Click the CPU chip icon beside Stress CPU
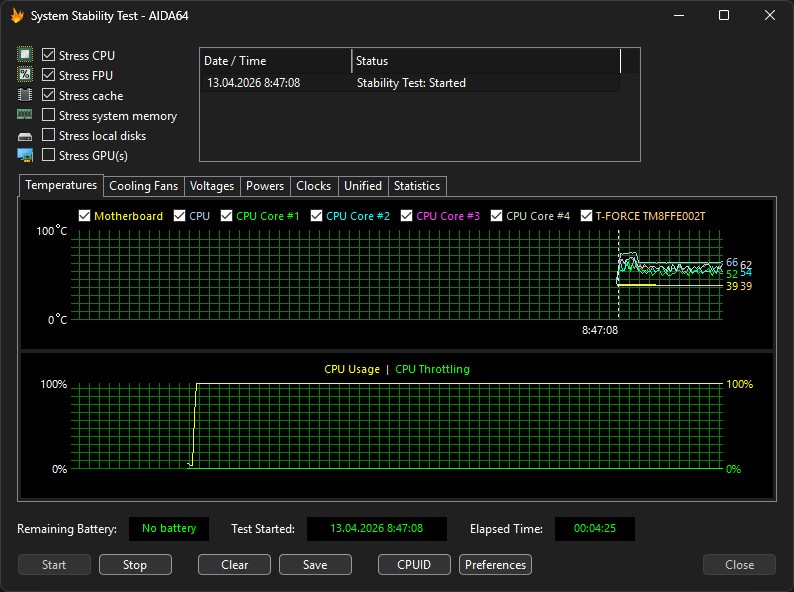Viewport: 794px width, 592px height. click(x=25, y=54)
